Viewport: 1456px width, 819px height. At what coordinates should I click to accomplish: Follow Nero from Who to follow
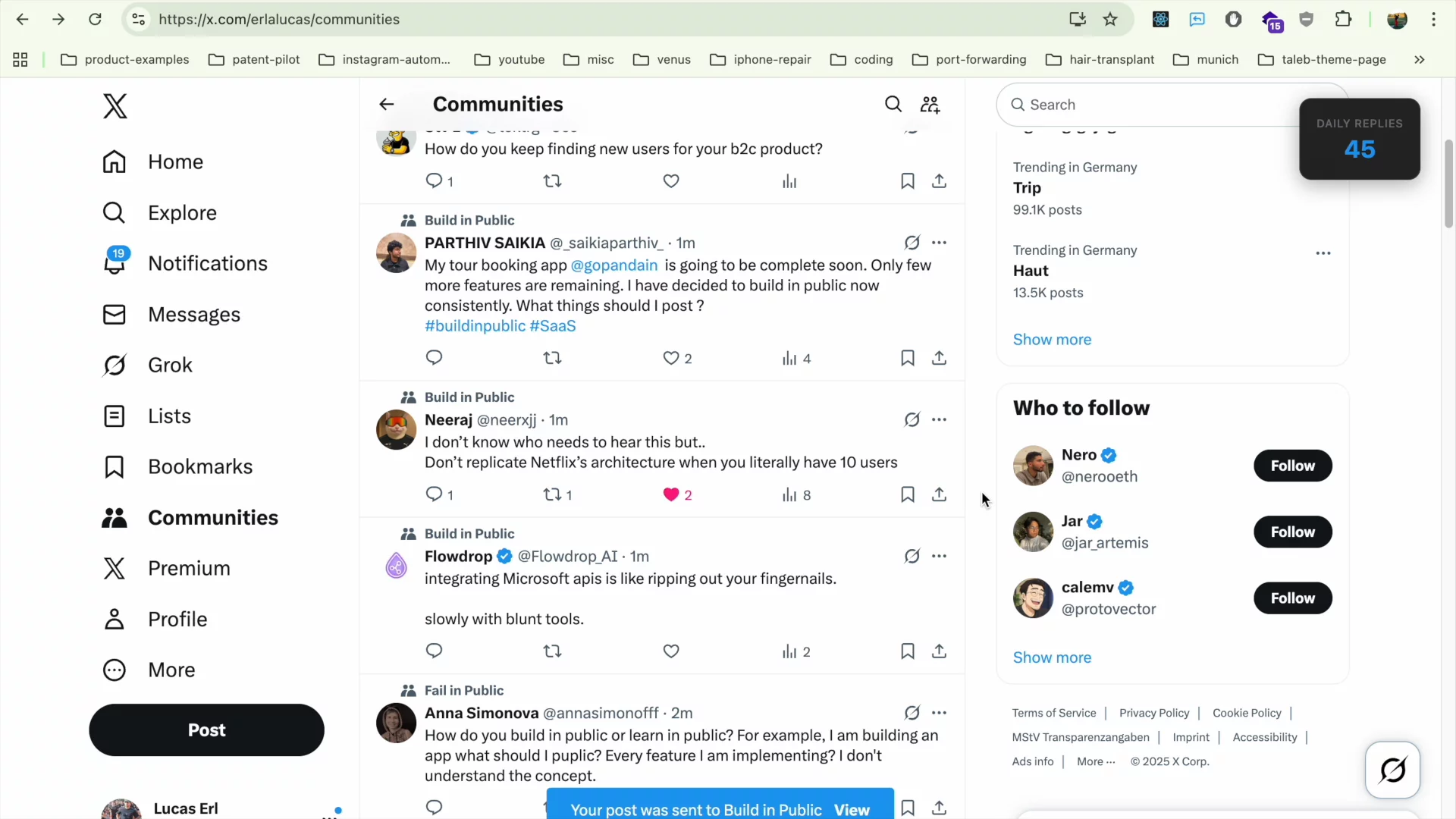point(1292,466)
